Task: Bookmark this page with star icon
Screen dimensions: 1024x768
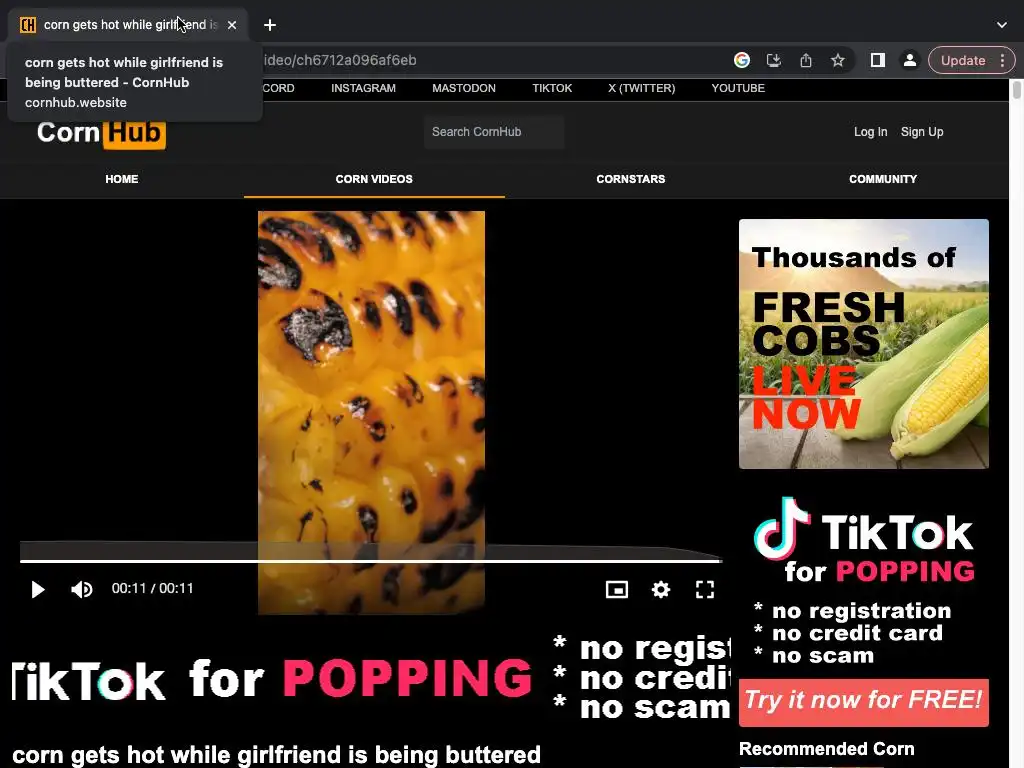Action: click(x=838, y=60)
